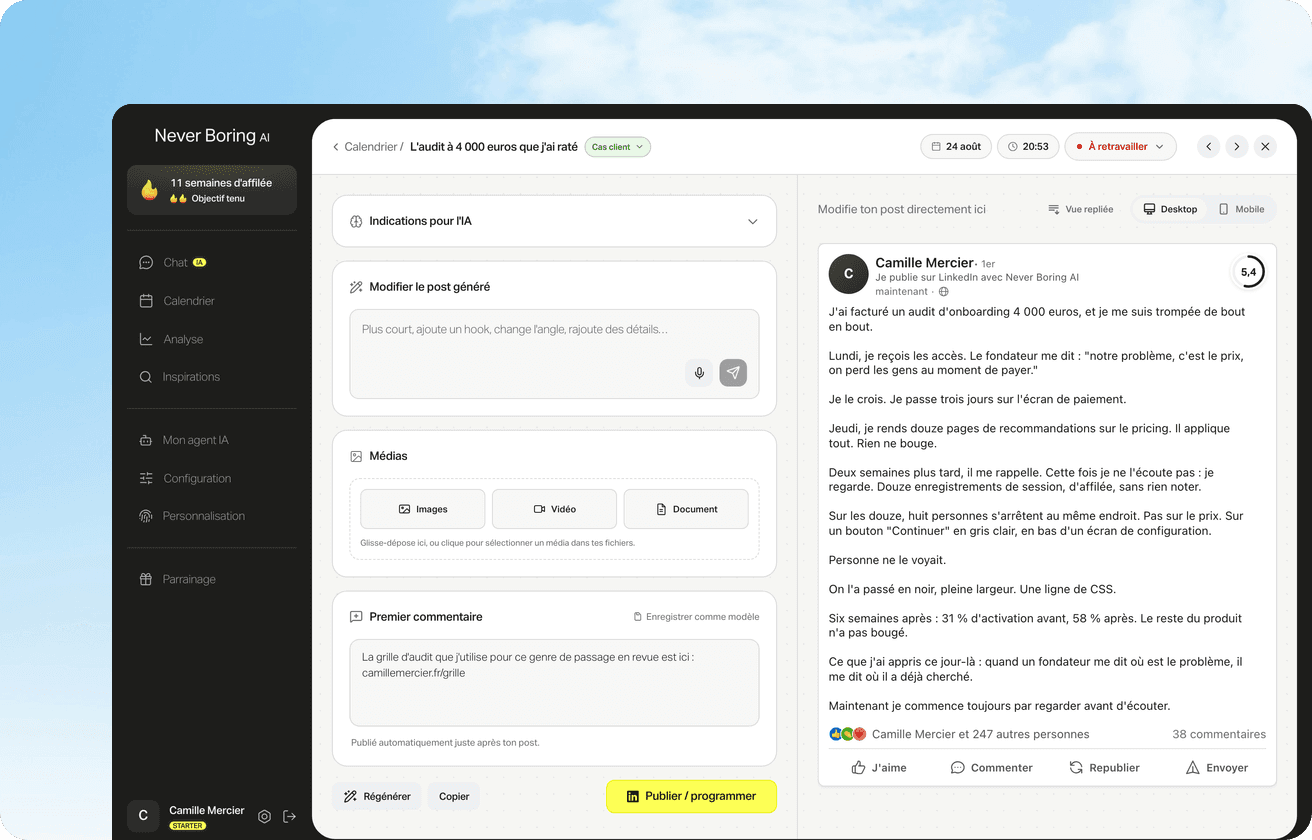Open the Configuration page
This screenshot has width=1312, height=840.
pyautogui.click(x=184, y=478)
